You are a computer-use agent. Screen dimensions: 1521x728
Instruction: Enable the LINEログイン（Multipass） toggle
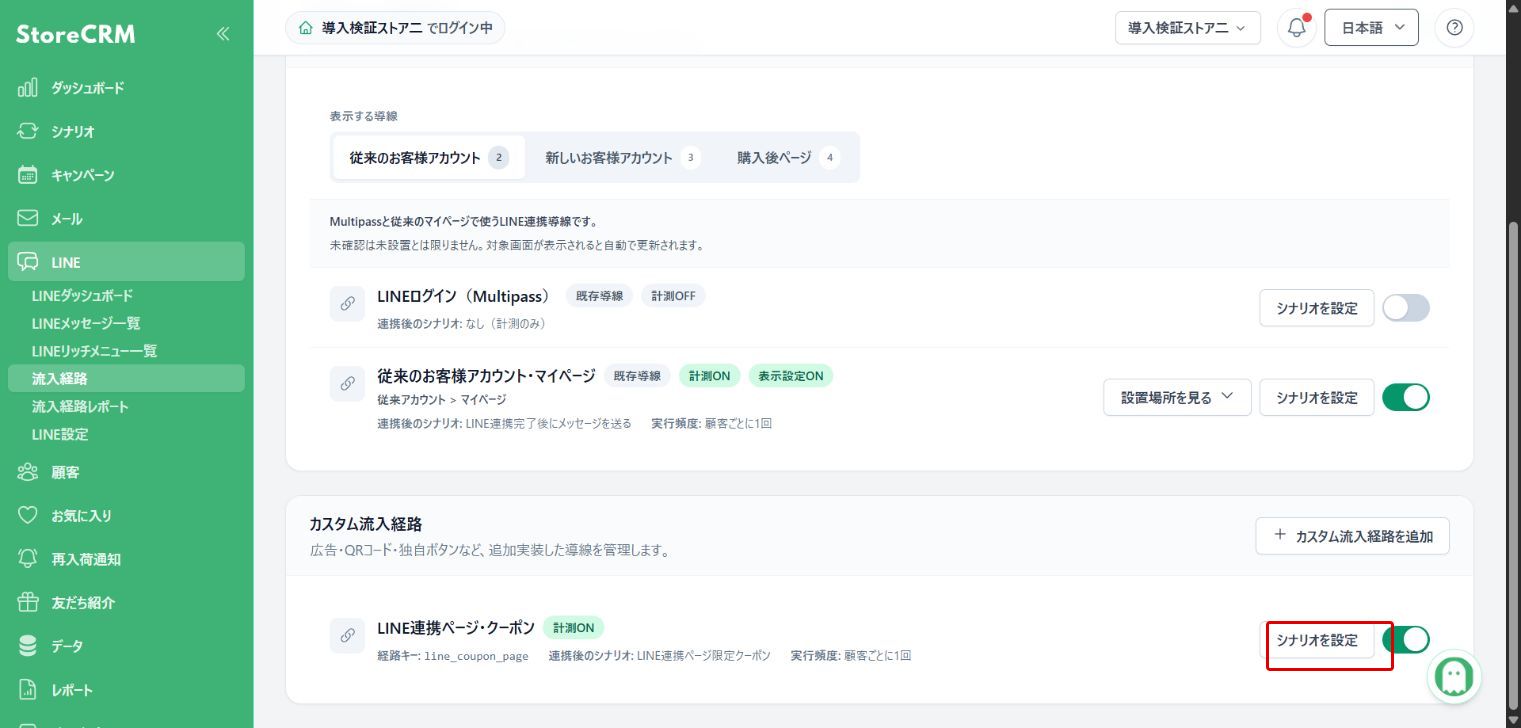[1406, 308]
